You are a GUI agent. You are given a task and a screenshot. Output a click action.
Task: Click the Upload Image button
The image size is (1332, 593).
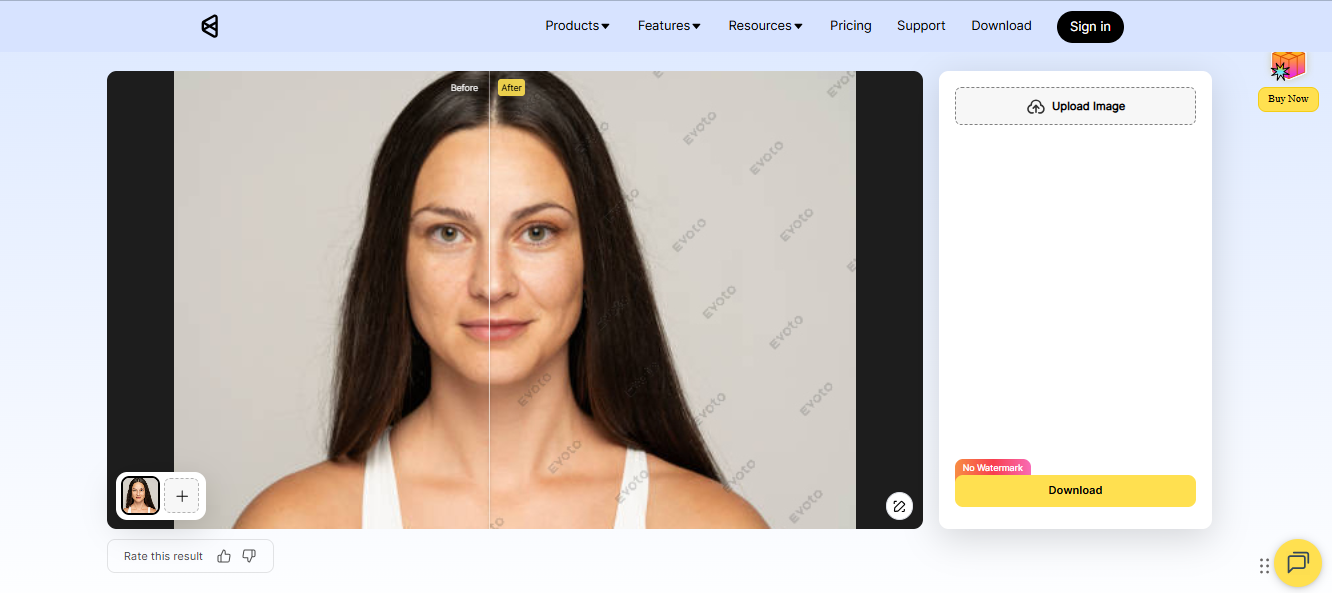point(1075,106)
